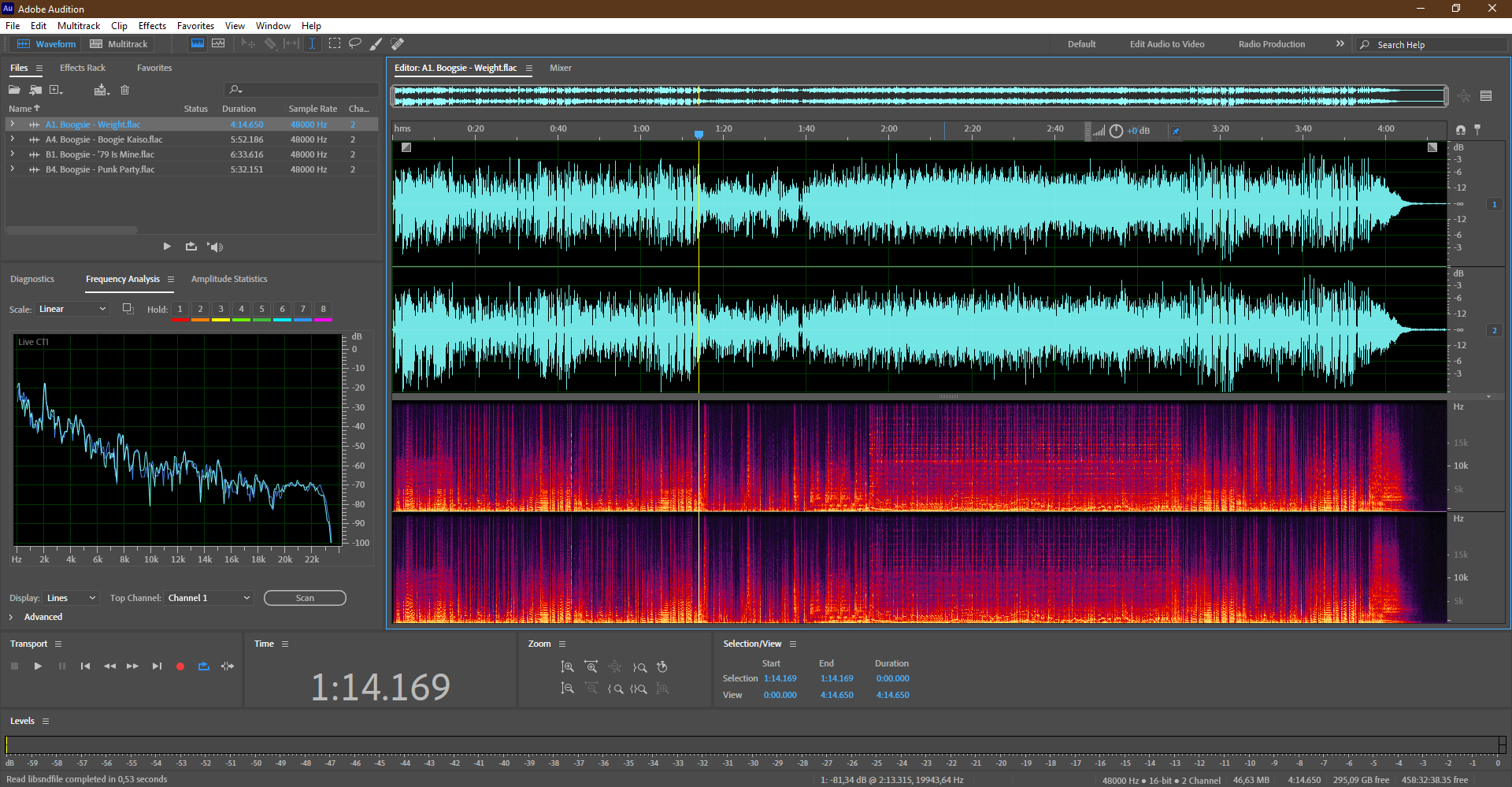Image resolution: width=1512 pixels, height=787 pixels.
Task: Open the Display dropdown set to Lines
Action: click(x=71, y=598)
